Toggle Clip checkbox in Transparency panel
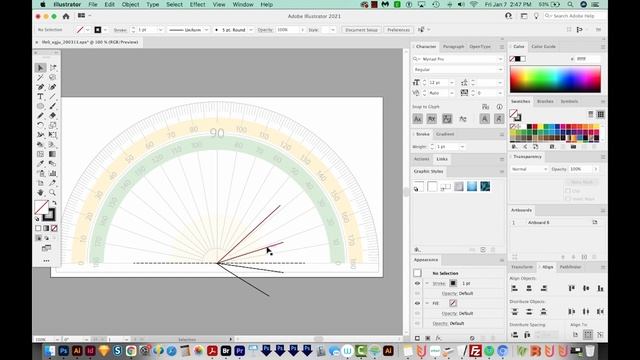640x360 pixels. pyautogui.click(x=568, y=191)
